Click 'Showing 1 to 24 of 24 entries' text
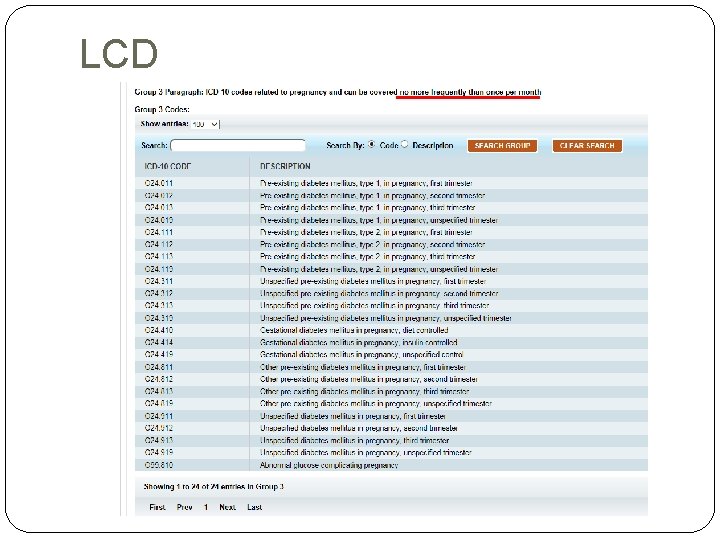This screenshot has height=540, width=720. (214, 486)
